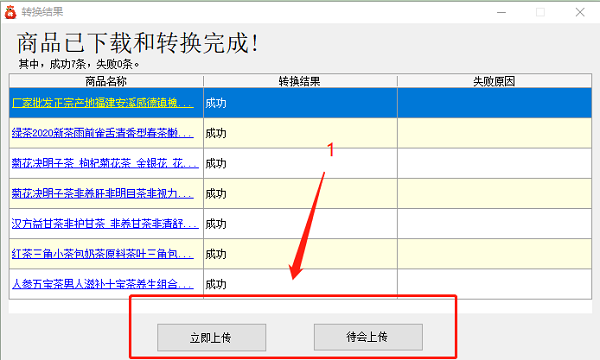Screen dimensions: 600x360
Task: Click empty 失败原因 cell of 绿茶2020 row
Action: (494, 133)
